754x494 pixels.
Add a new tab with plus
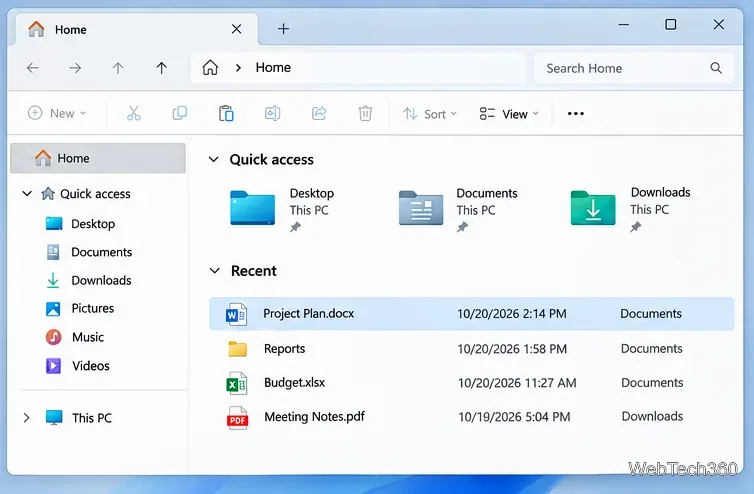[283, 29]
